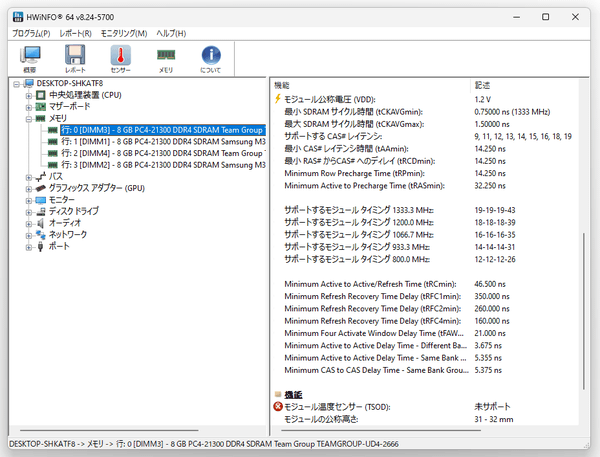The width and height of the screenshot is (600, 457).
Task: Click the memory icon beside 行: 1 [DIMM1]
Action: [52, 142]
